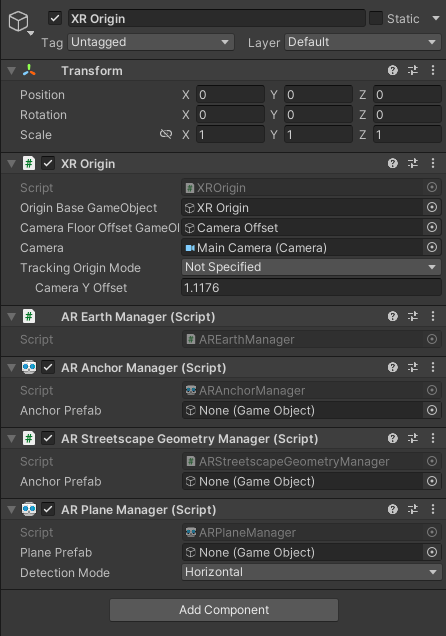Screen dimensions: 446x636
Task: Open the Detection Mode Horizontal dropdown
Action: (311, 572)
